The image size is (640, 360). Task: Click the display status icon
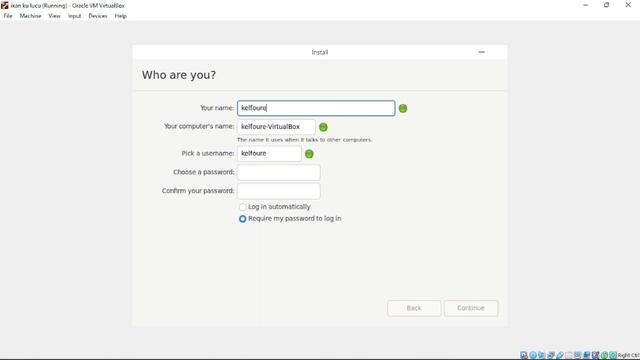click(x=578, y=355)
